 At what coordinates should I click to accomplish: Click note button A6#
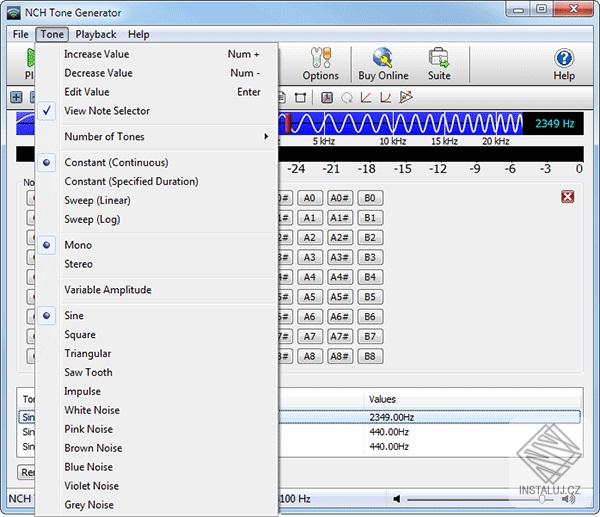(x=339, y=317)
